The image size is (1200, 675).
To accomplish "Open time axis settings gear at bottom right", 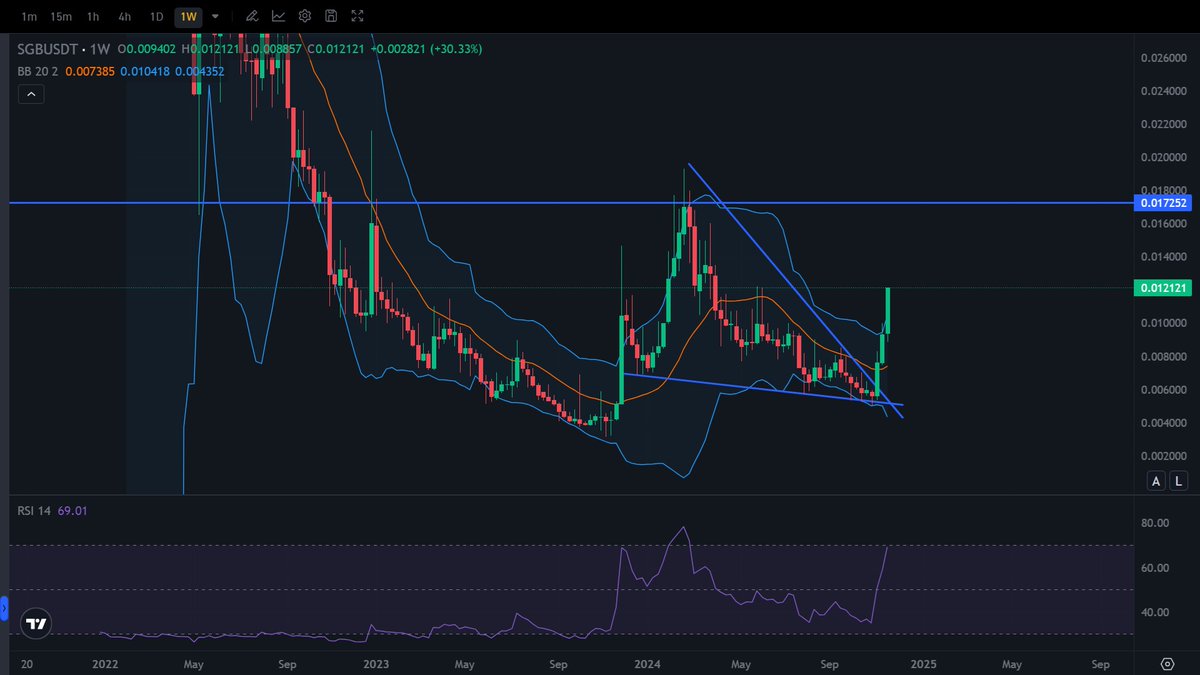I will [1167, 663].
